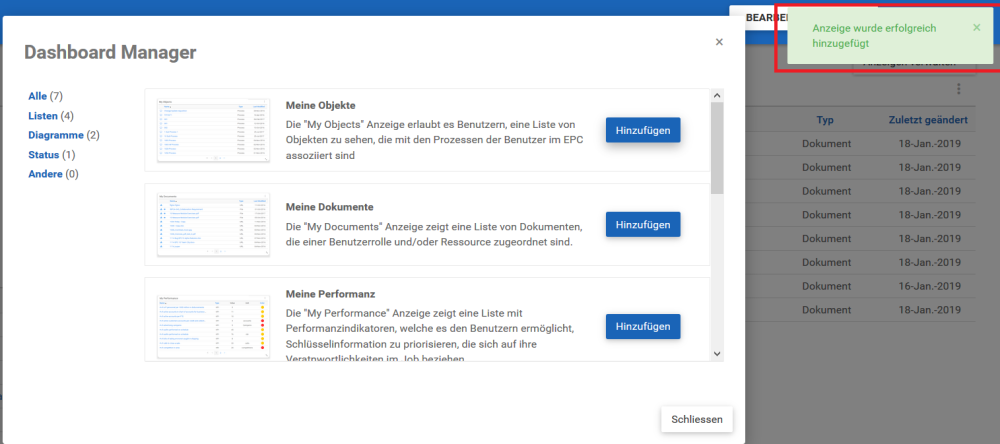The image size is (1000, 444).
Task: Show the Alle widget category
Action: pyautogui.click(x=38, y=96)
